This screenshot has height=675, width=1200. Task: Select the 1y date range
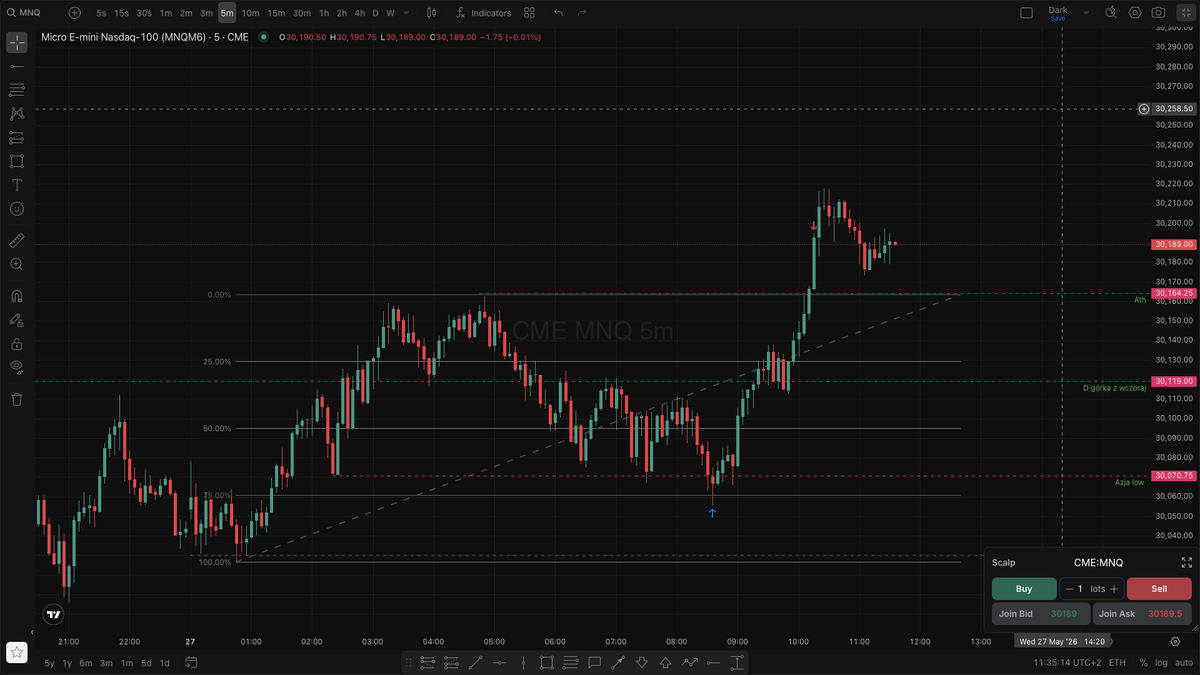[x=67, y=663]
